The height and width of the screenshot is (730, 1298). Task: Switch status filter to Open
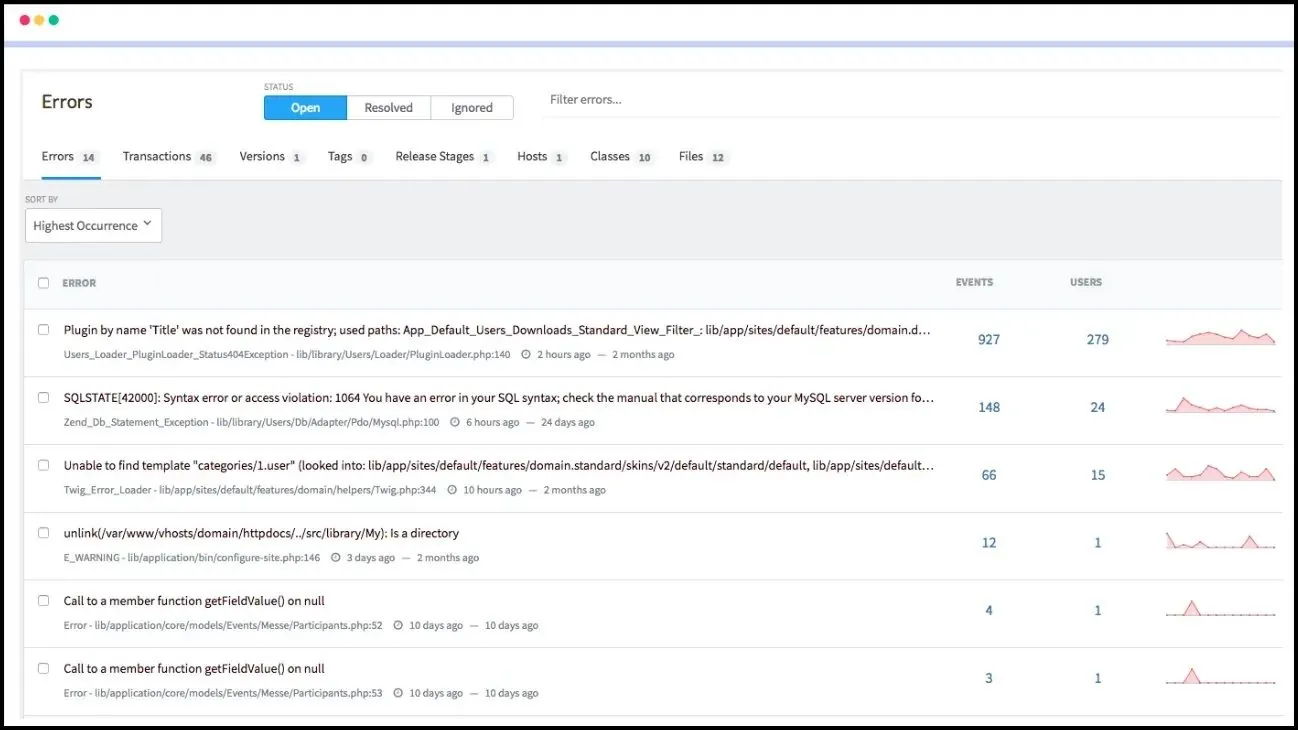click(x=305, y=108)
